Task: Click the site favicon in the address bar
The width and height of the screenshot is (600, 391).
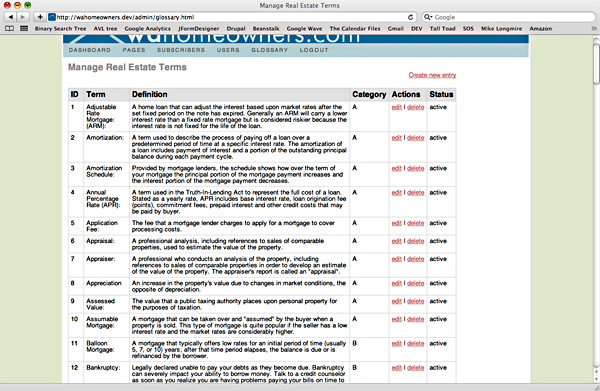Action: pos(52,17)
